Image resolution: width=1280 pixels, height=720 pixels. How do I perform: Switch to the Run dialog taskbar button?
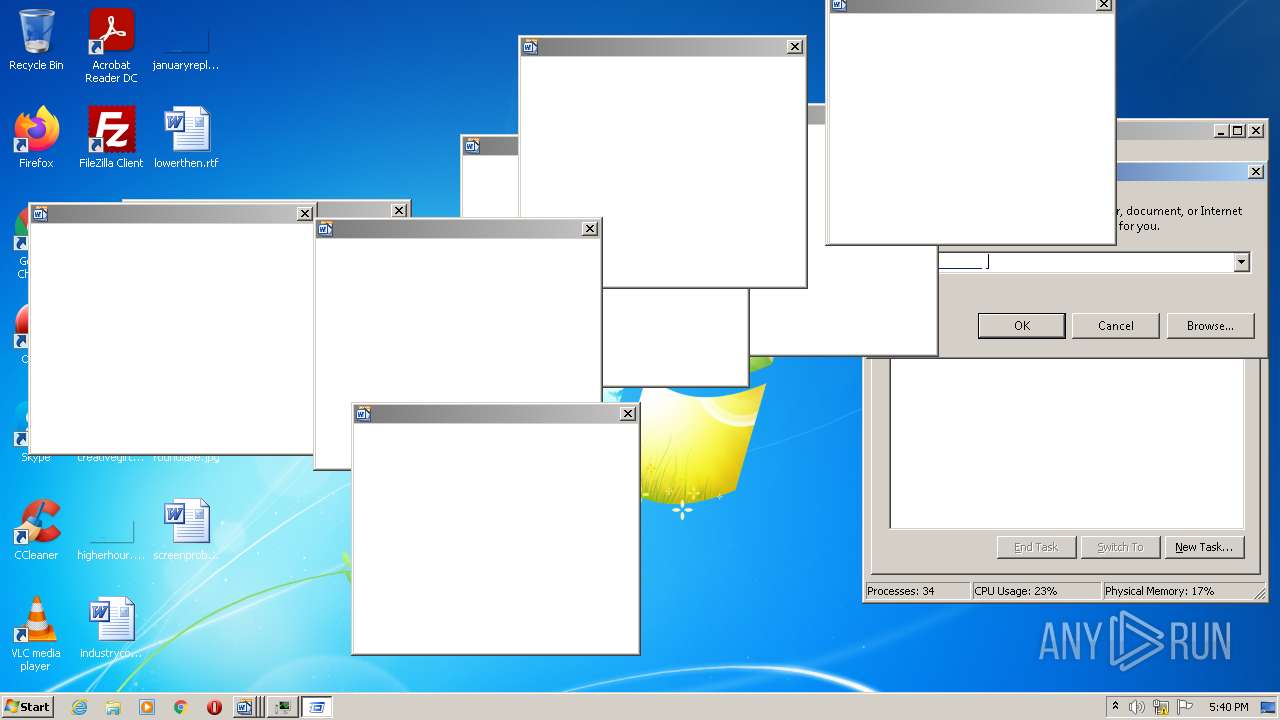pyautogui.click(x=317, y=707)
